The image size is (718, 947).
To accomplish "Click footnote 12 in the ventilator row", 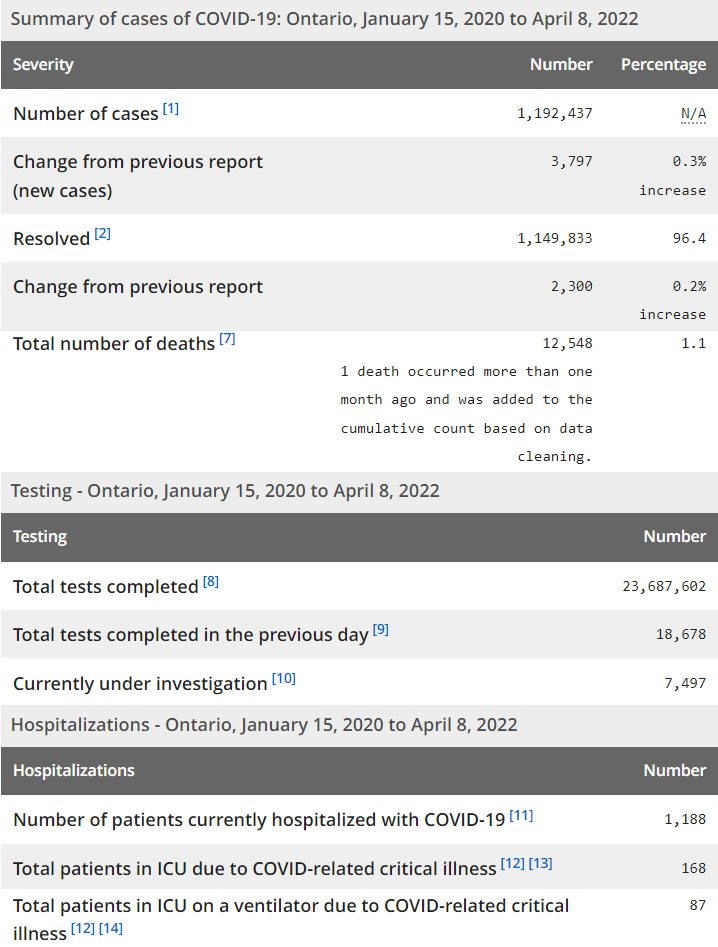I will click(82, 930).
